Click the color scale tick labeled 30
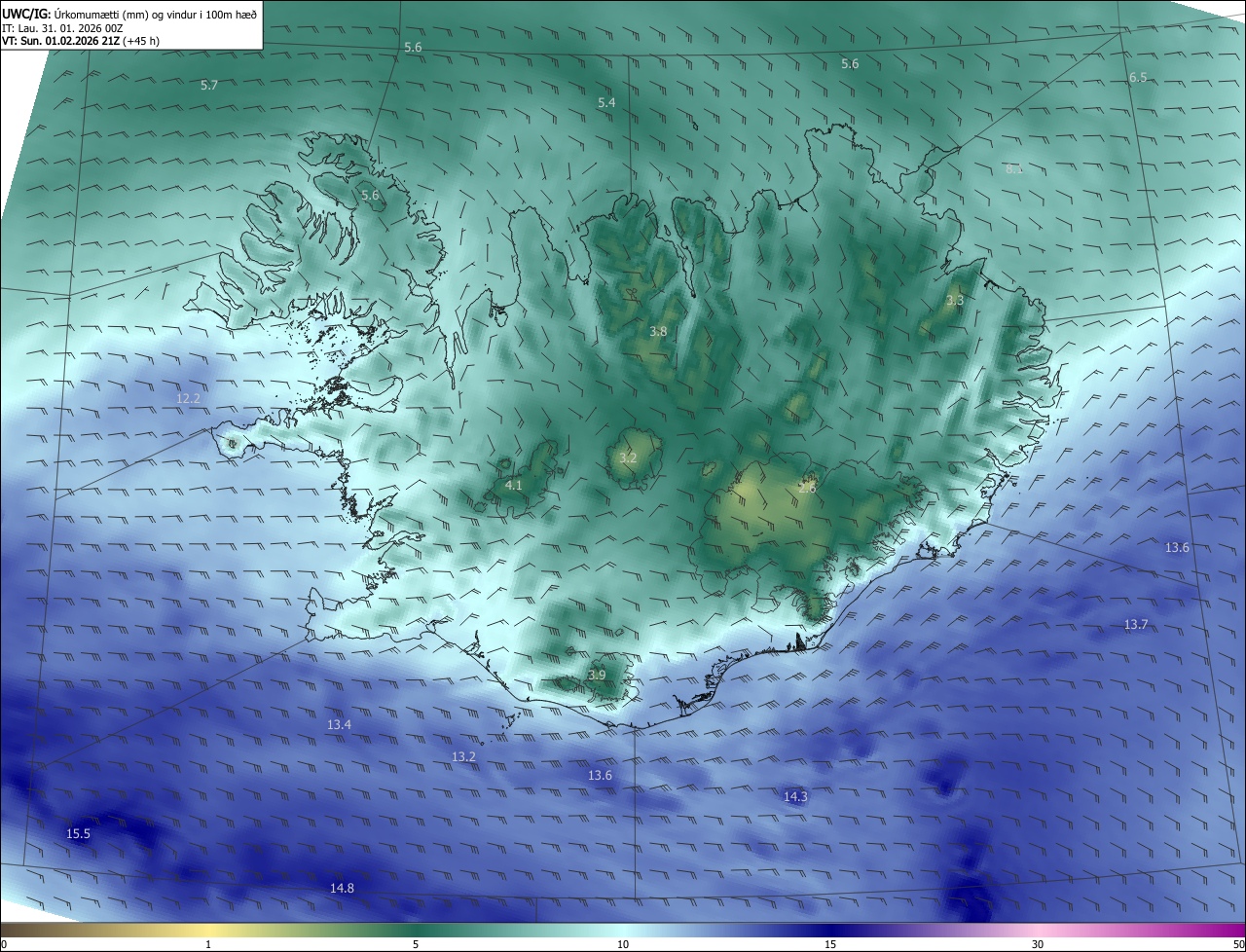The width and height of the screenshot is (1246, 952). 1038,944
